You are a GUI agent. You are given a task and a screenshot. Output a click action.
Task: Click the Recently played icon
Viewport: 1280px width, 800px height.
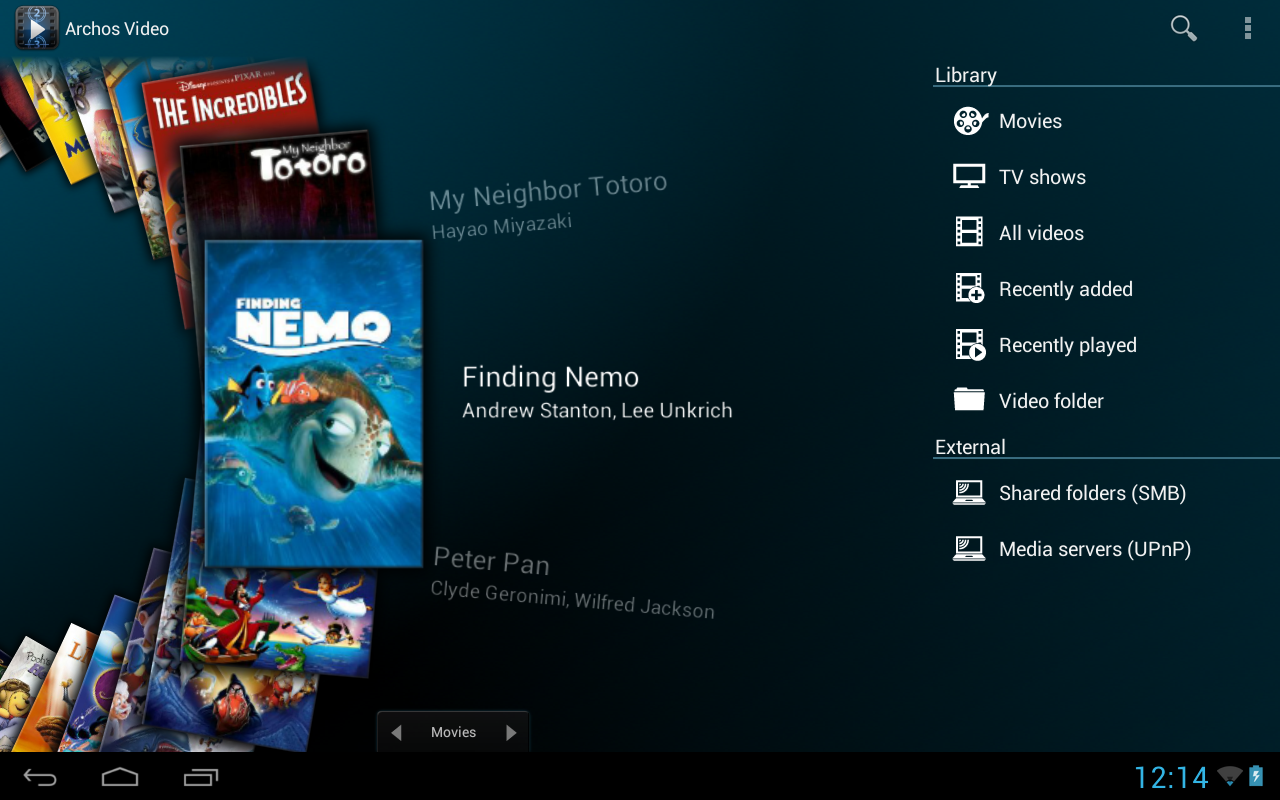tap(969, 345)
